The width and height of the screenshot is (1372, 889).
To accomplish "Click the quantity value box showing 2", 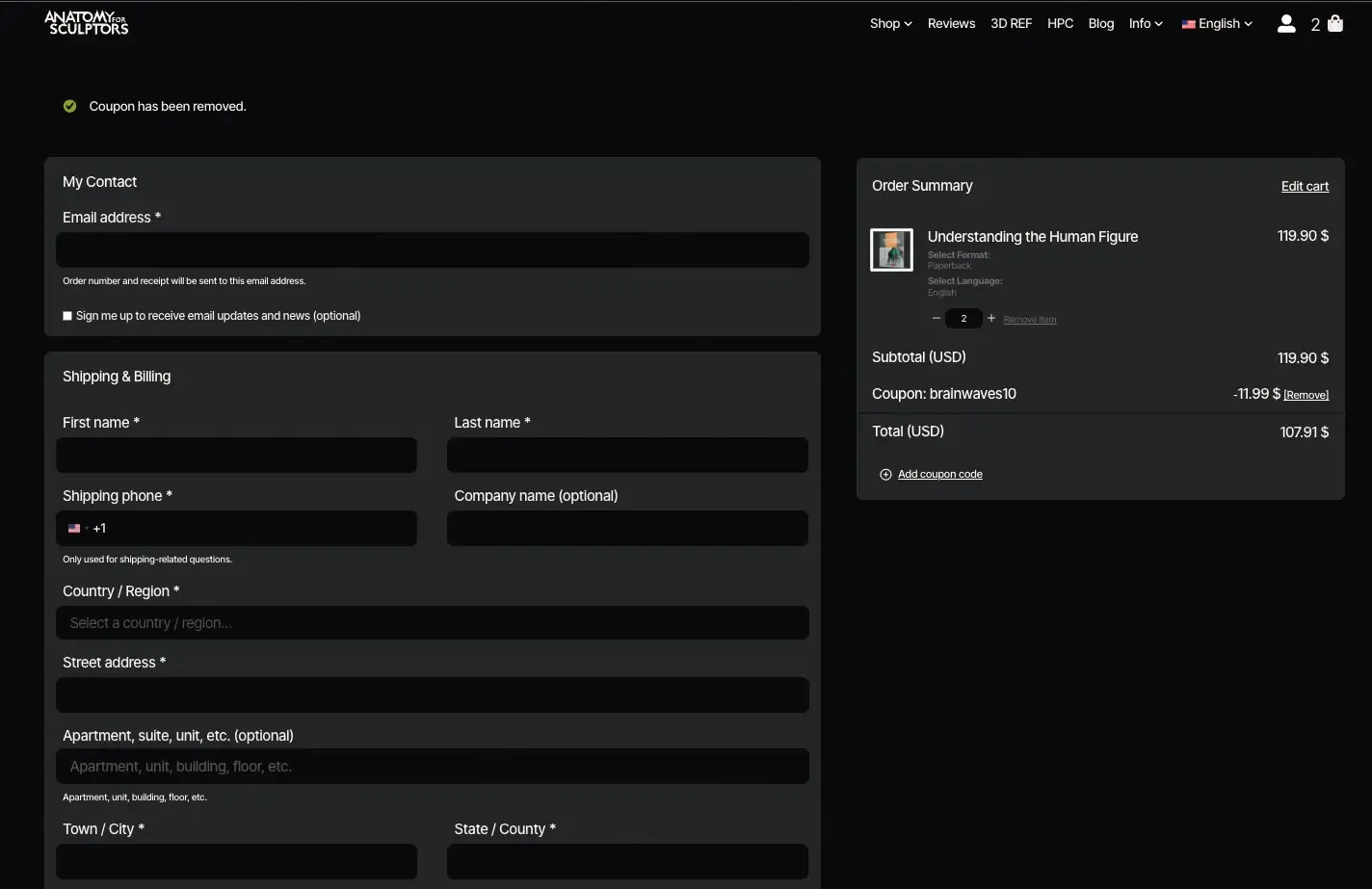I will [963, 318].
